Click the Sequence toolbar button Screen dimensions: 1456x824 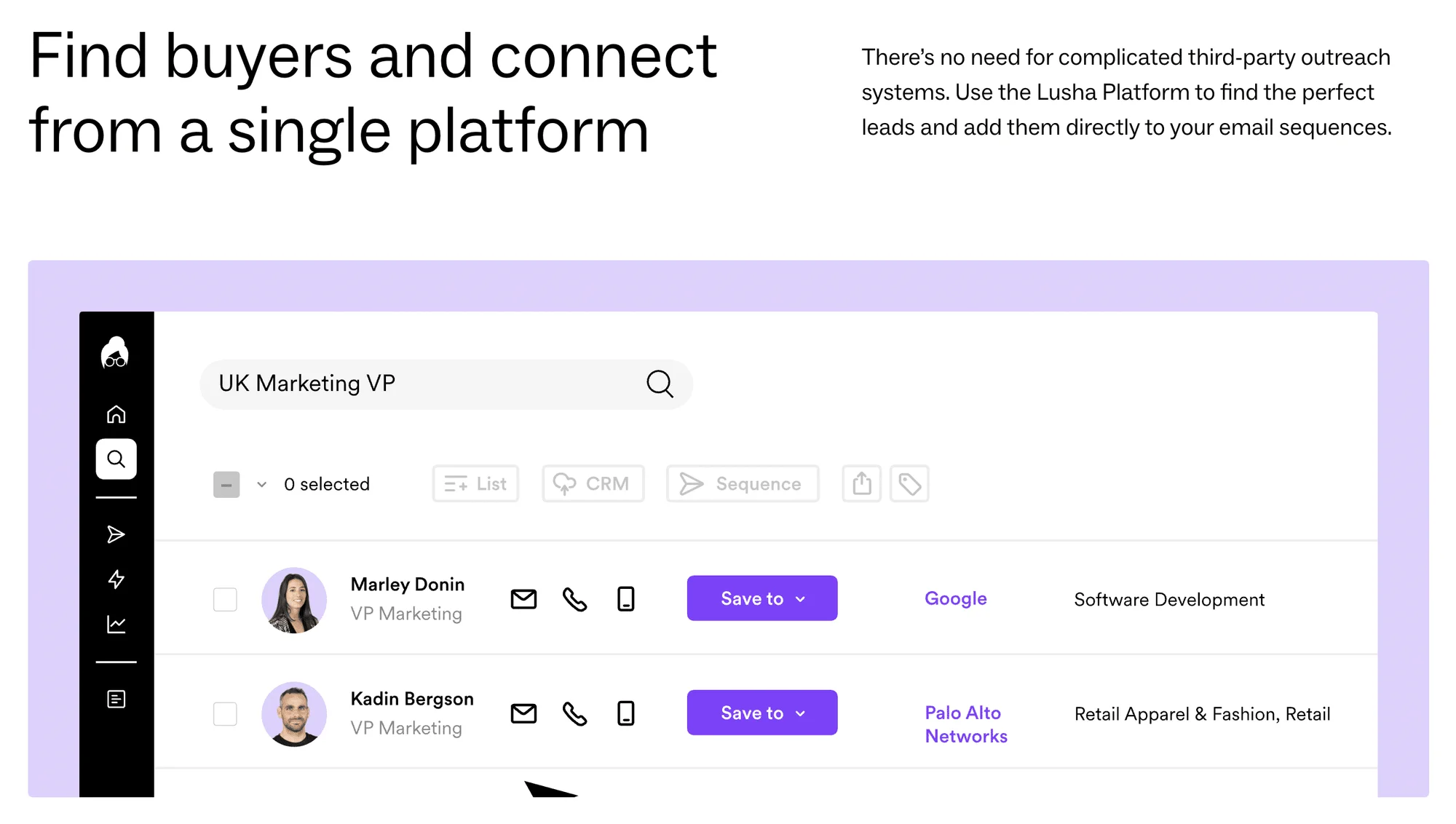(743, 483)
